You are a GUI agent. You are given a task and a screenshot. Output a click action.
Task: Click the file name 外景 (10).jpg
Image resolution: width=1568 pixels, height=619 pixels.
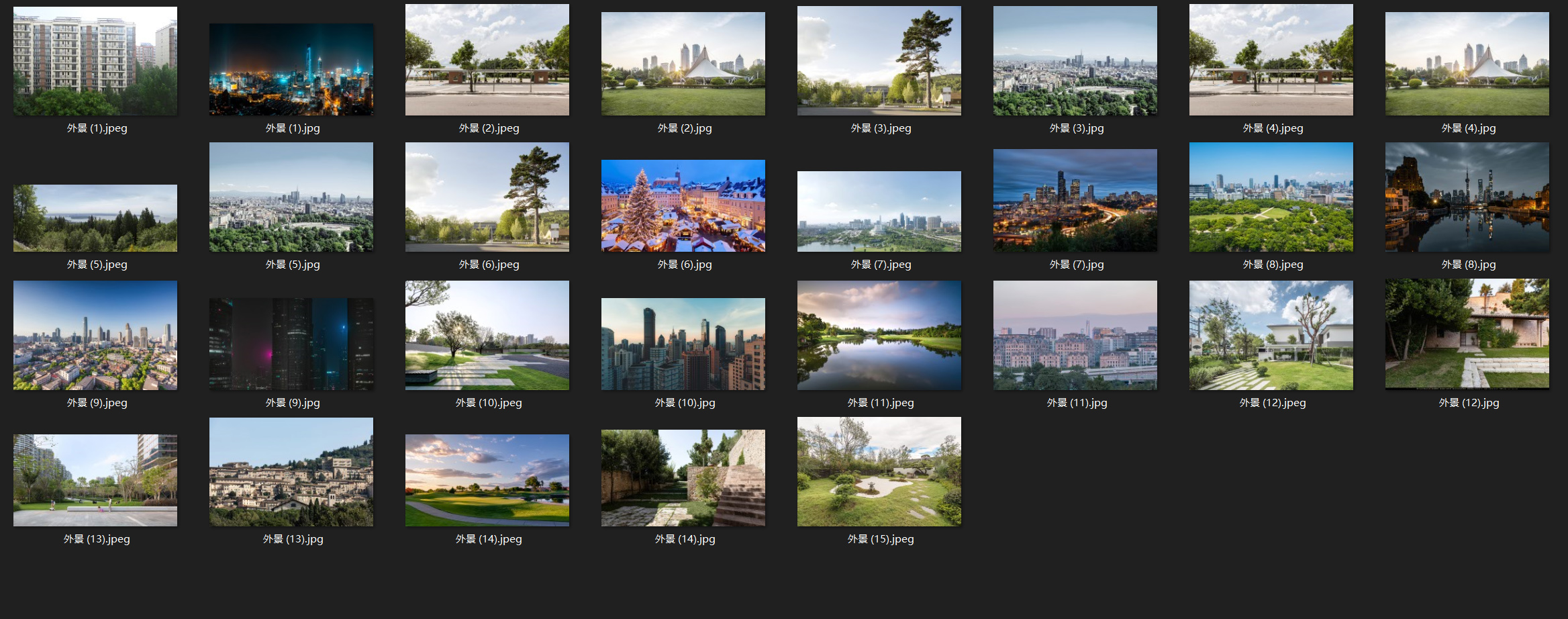click(x=685, y=403)
